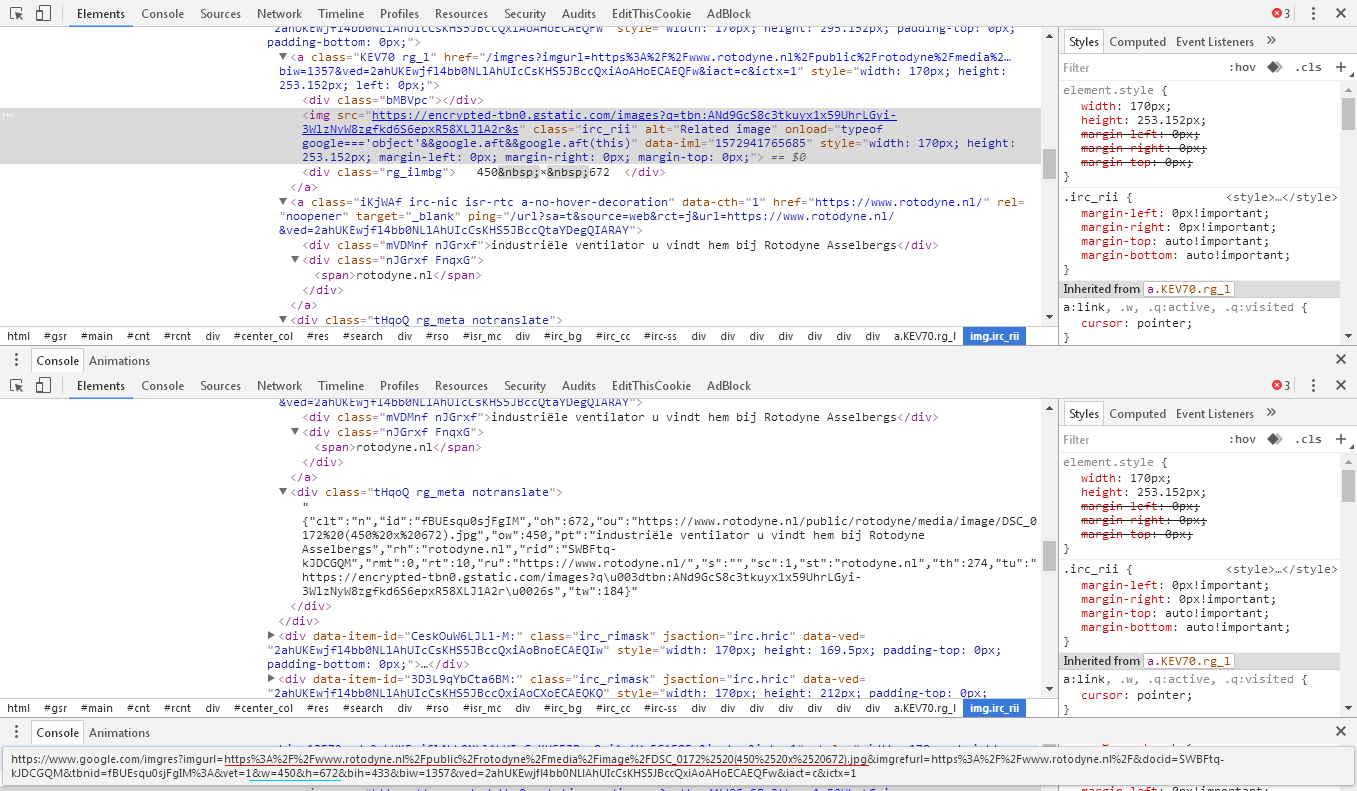Toggle device toolbar icon in lower DevTools
Viewport: 1357px width, 791px height.
point(43,385)
